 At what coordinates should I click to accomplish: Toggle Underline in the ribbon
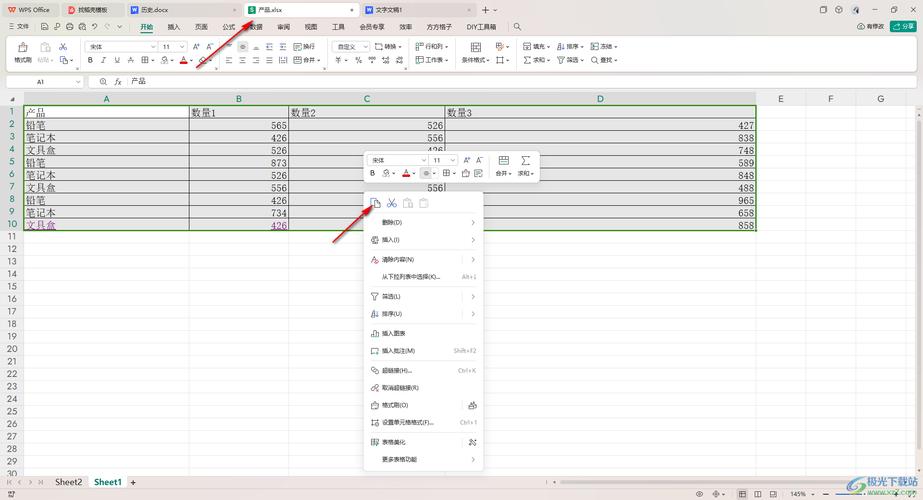coord(117,60)
